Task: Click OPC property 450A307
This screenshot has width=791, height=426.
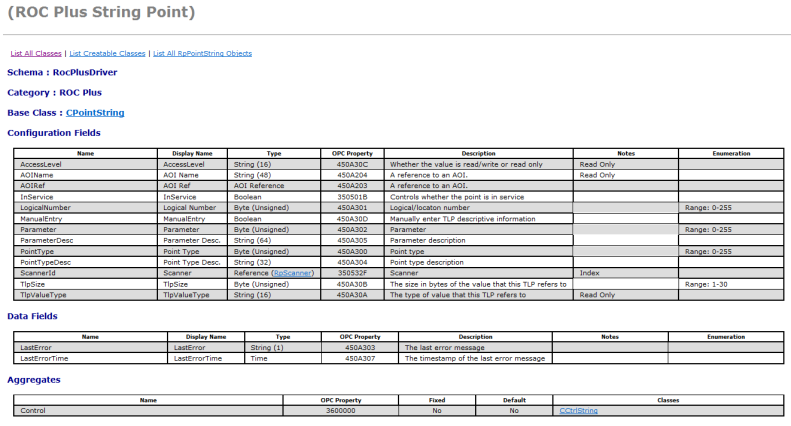Action: tap(360, 359)
